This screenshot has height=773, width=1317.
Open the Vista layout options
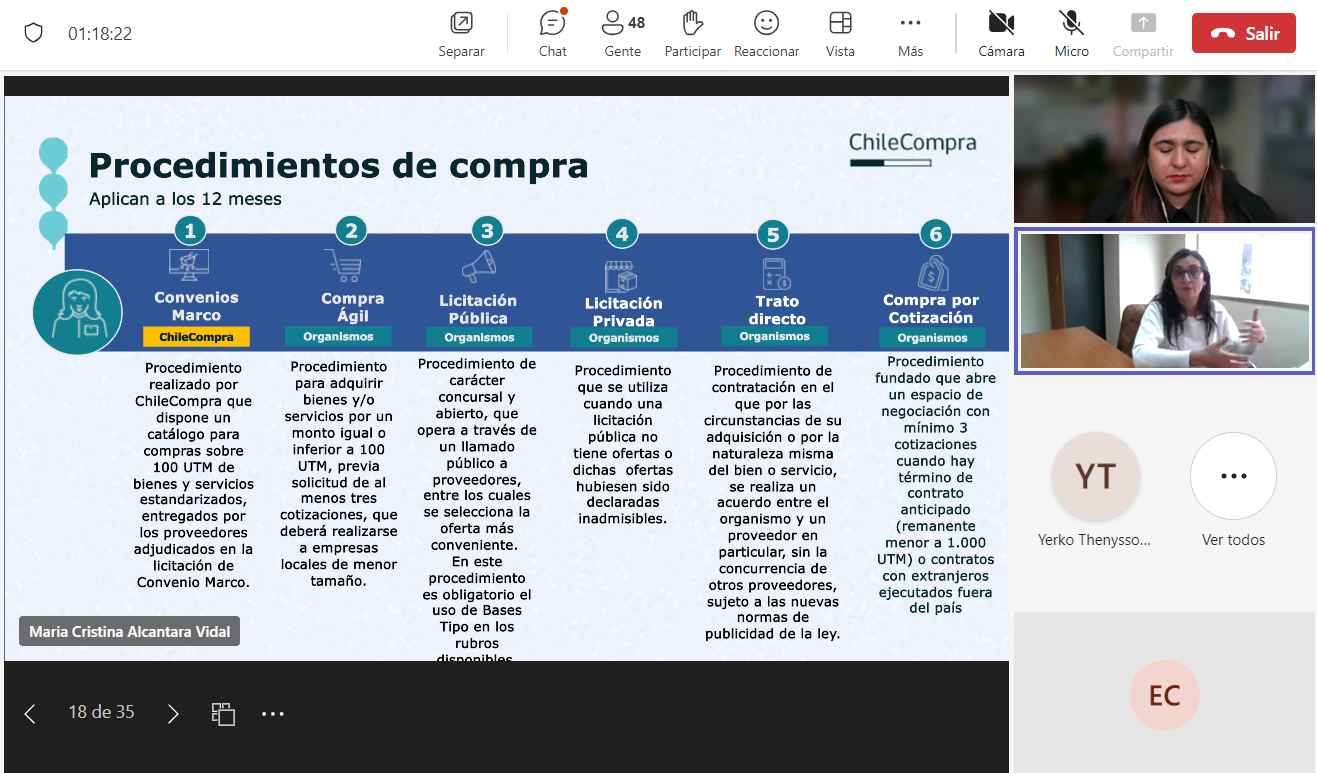tap(840, 34)
